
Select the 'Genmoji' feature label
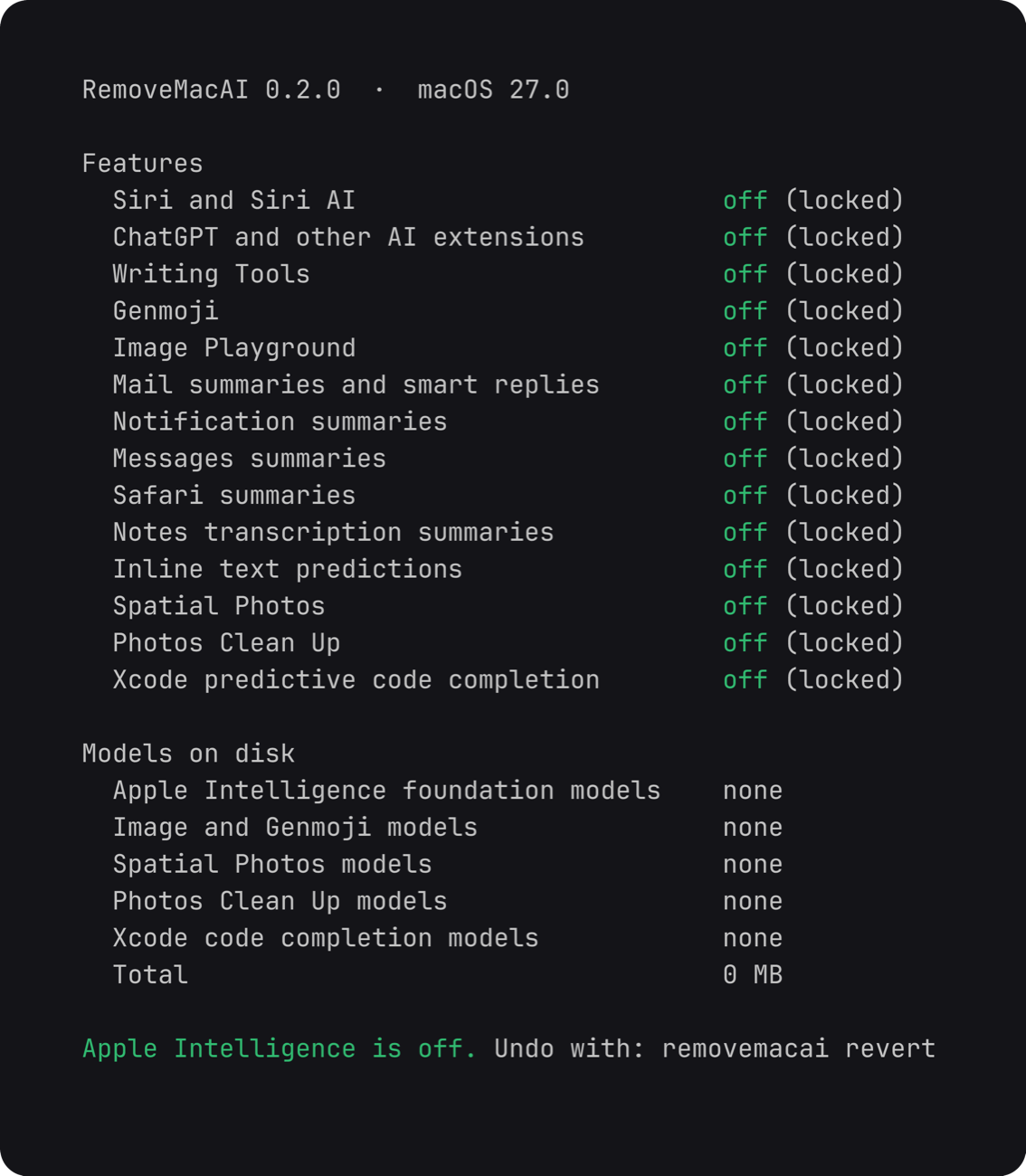click(166, 311)
